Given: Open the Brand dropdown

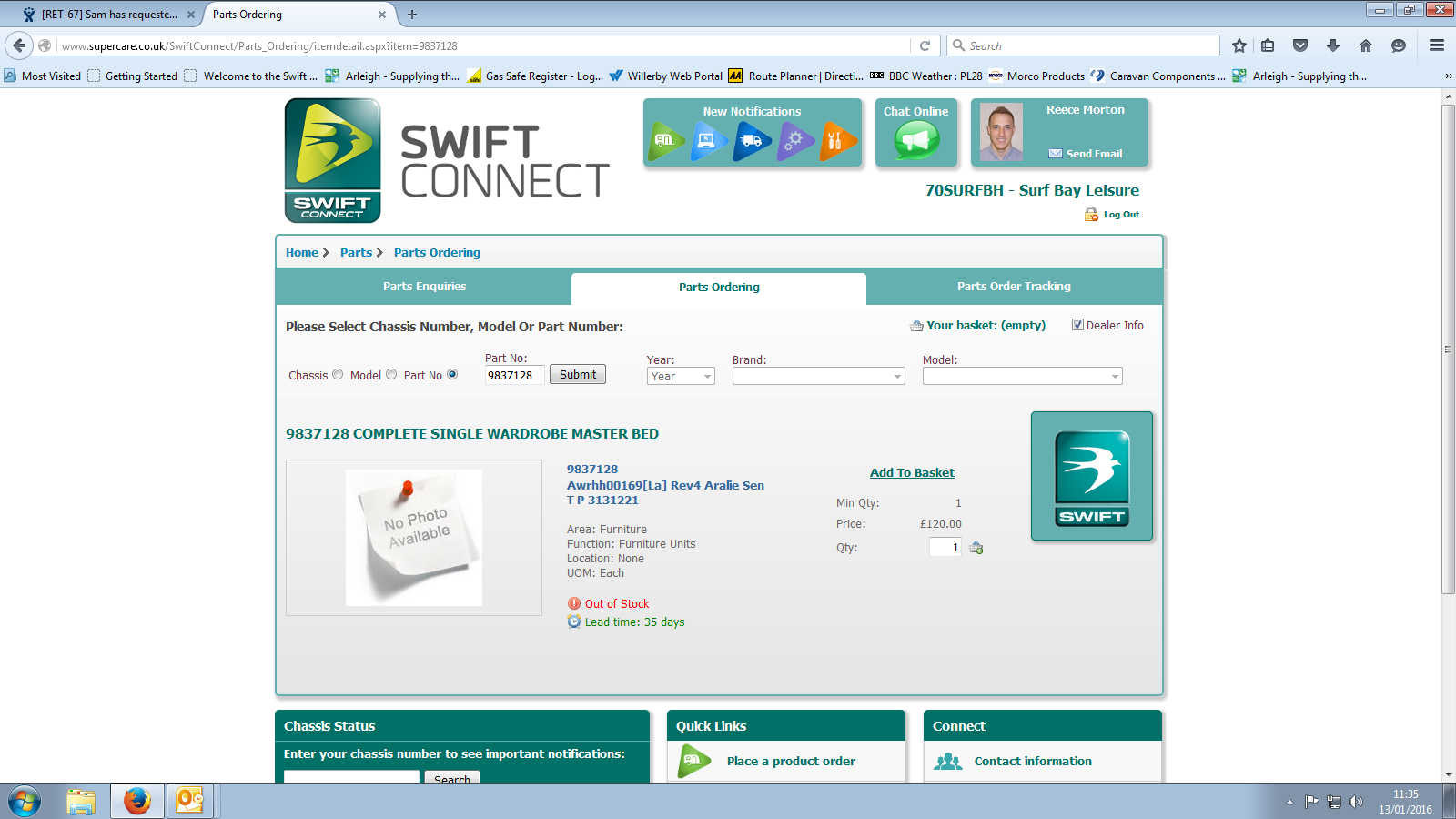Looking at the screenshot, I should click(819, 376).
